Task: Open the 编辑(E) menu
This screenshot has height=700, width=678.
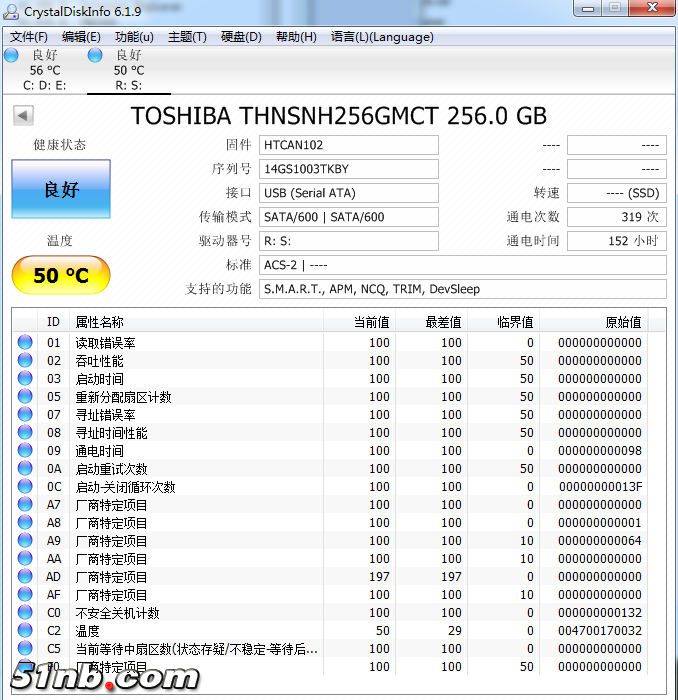Action: (x=81, y=37)
